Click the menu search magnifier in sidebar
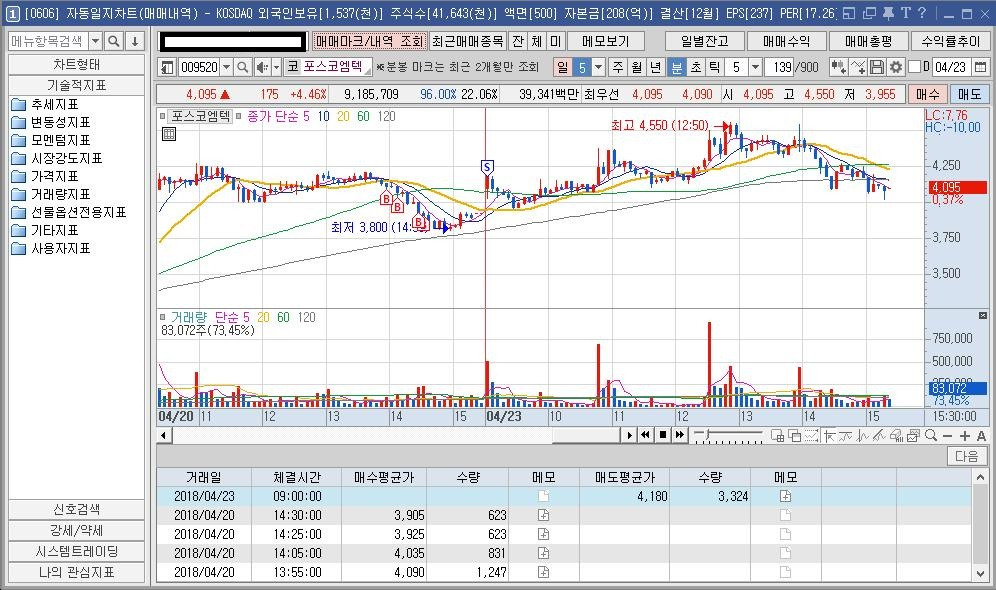This screenshot has height=590, width=996. (x=114, y=41)
